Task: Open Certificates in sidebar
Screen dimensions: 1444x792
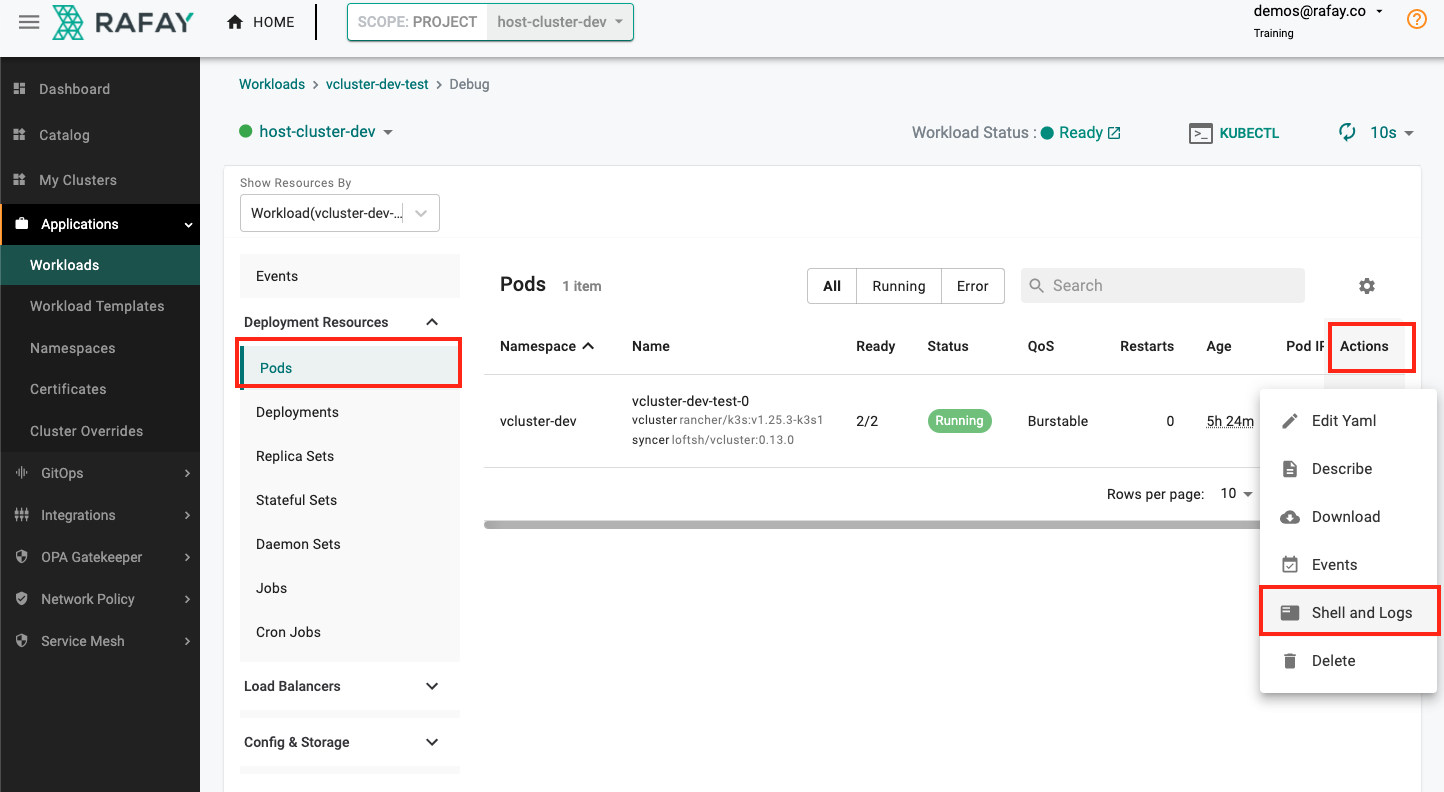Action: (68, 389)
